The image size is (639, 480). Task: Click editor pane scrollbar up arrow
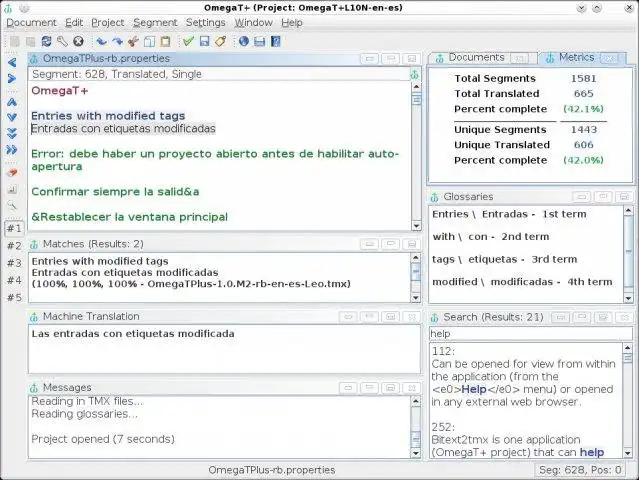pos(416,87)
